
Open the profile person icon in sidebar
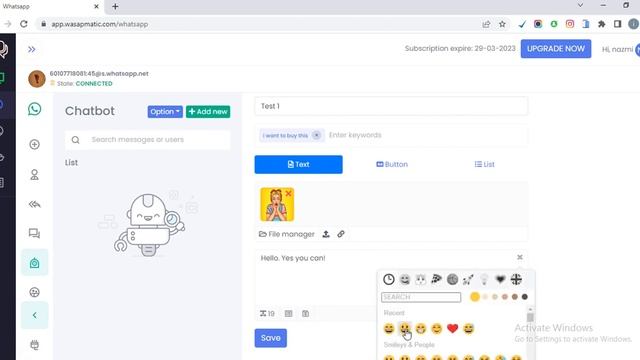tap(35, 175)
